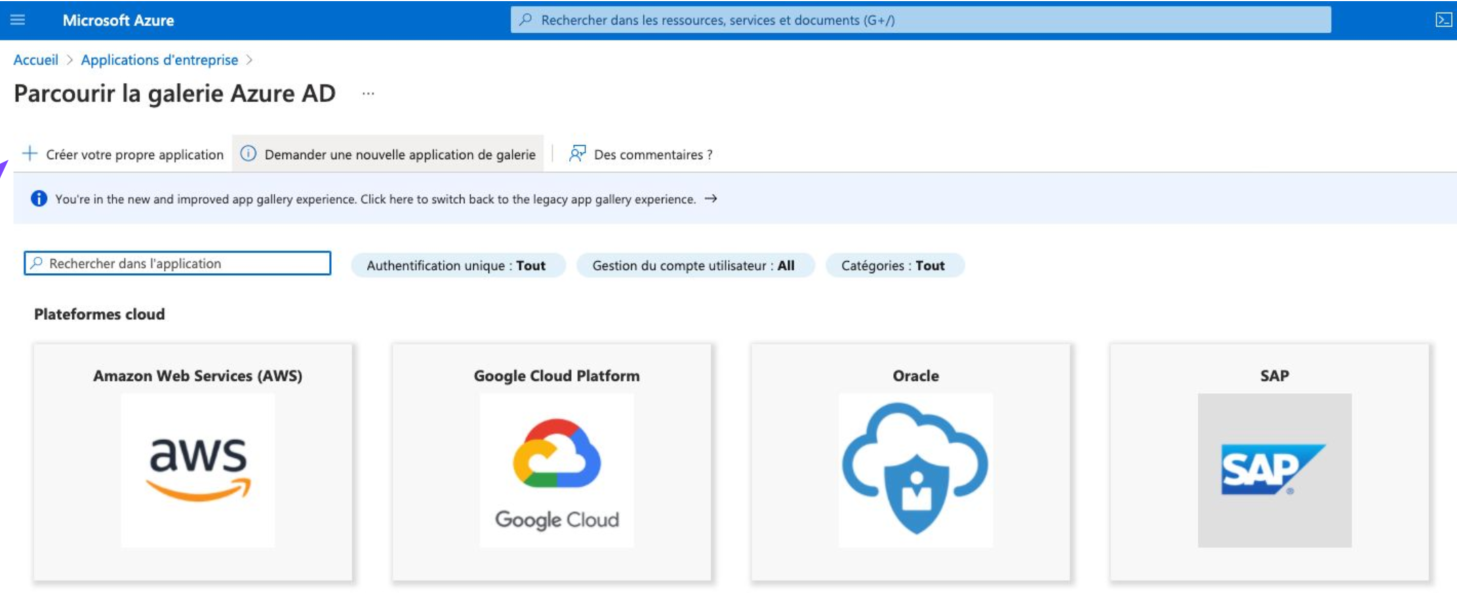Screen dimensions: 1457x607
Task: Open Gestion du compte utilisateur filter
Action: click(695, 266)
